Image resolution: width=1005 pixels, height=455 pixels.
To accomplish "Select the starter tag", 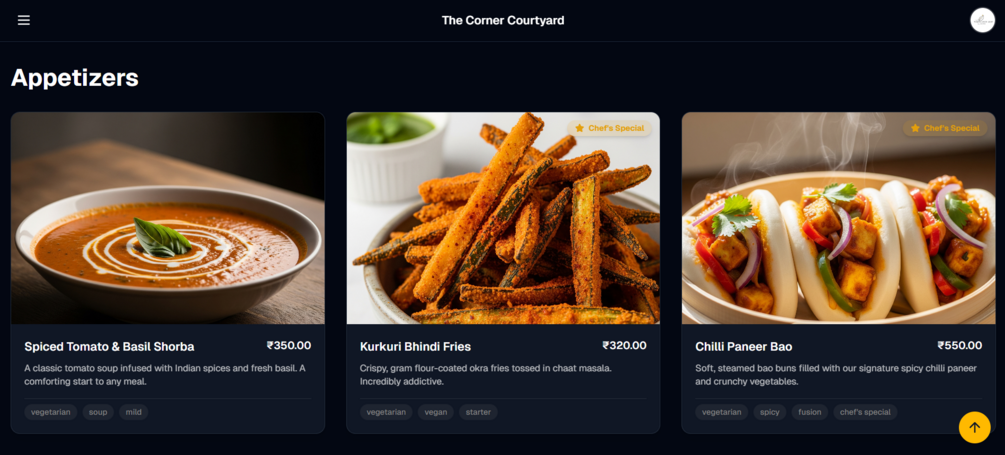I will pyautogui.click(x=478, y=412).
